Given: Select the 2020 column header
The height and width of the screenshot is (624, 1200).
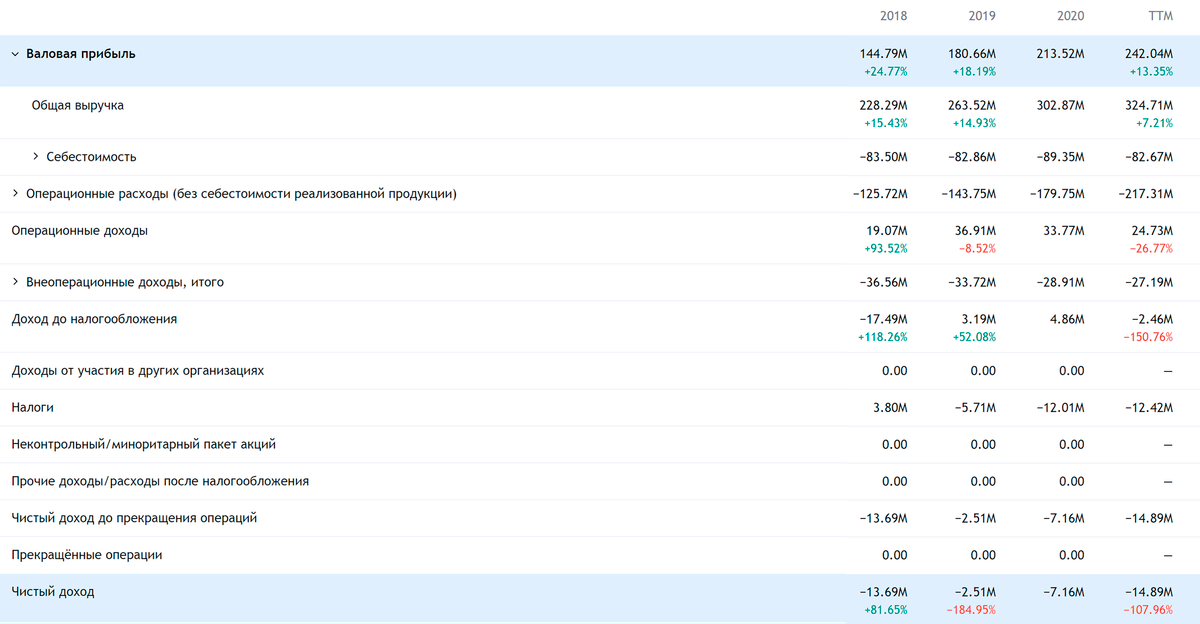Looking at the screenshot, I should pyautogui.click(x=1070, y=16).
